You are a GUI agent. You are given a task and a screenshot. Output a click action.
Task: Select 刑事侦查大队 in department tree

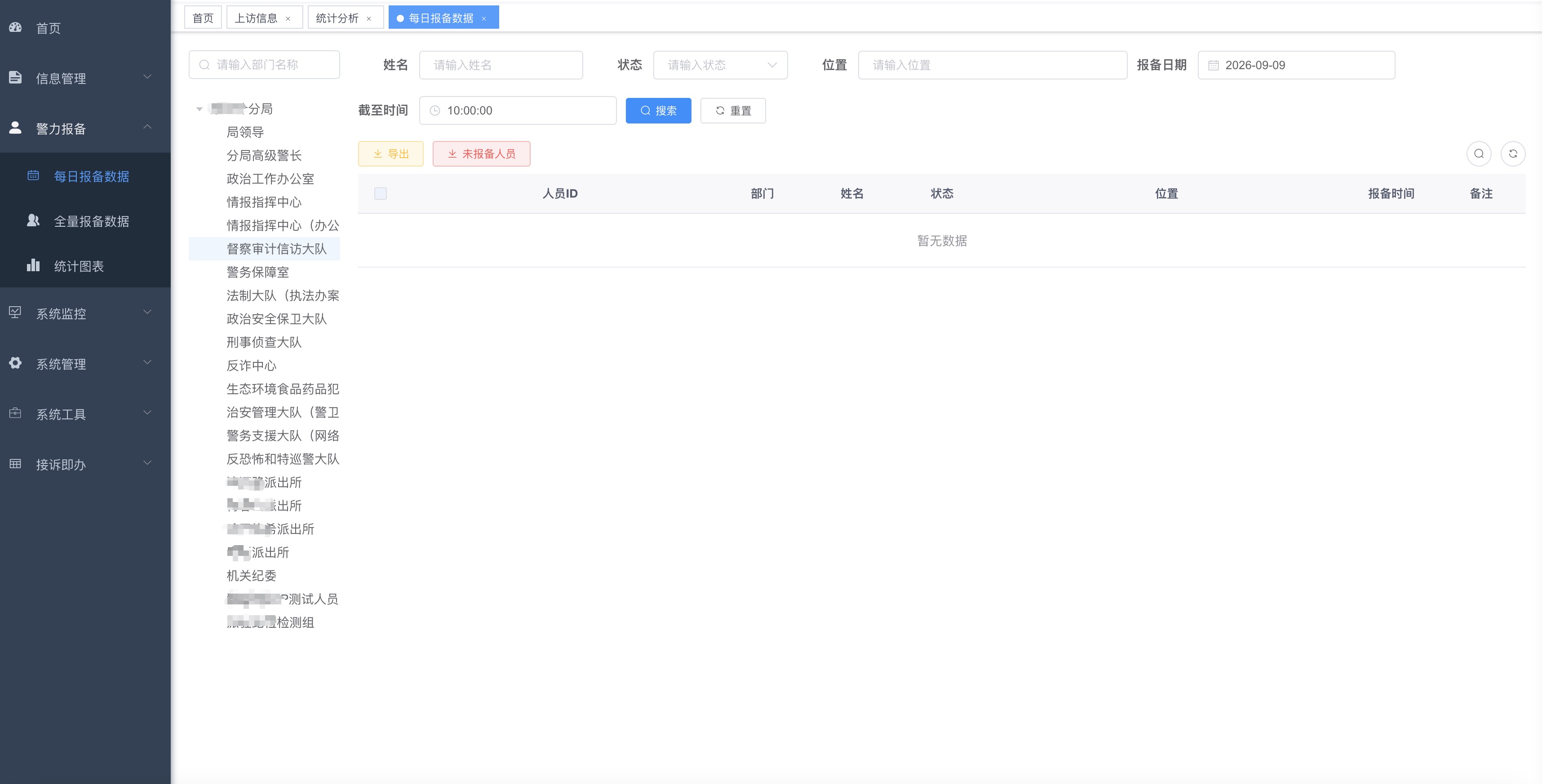264,342
